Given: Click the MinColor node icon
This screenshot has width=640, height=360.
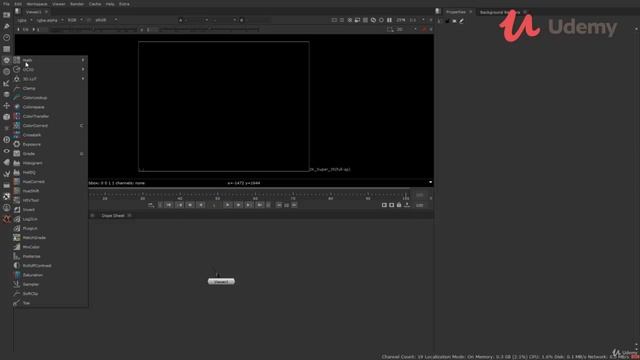Looking at the screenshot, I should click(x=17, y=247).
